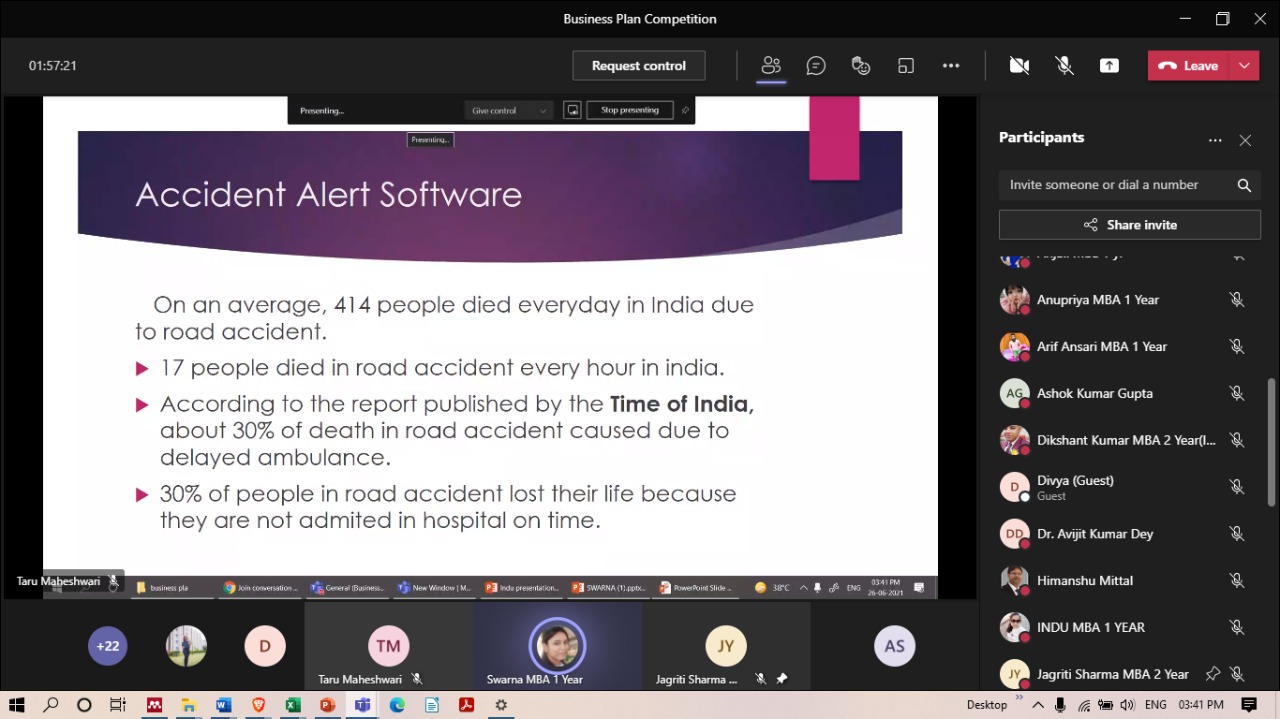Open More actions ellipsis in meeting toolbar
The width and height of the screenshot is (1280, 719).
point(951,66)
